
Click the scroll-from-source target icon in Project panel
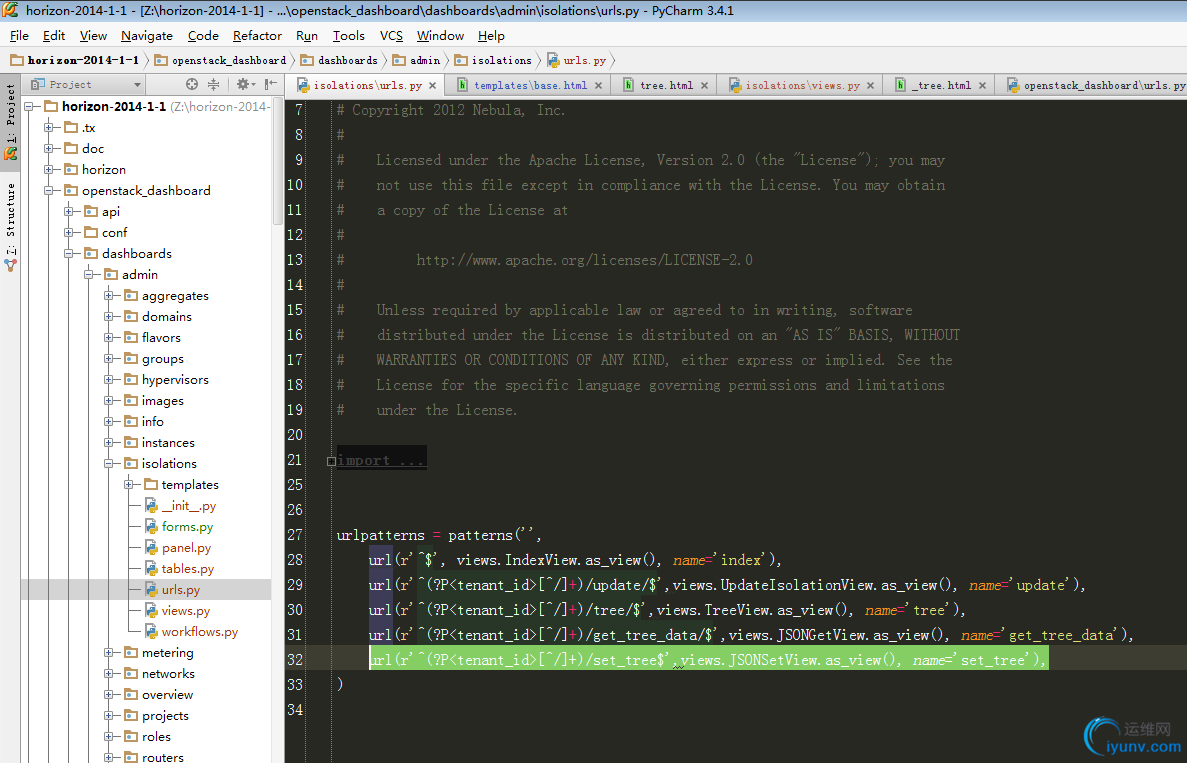tap(192, 85)
